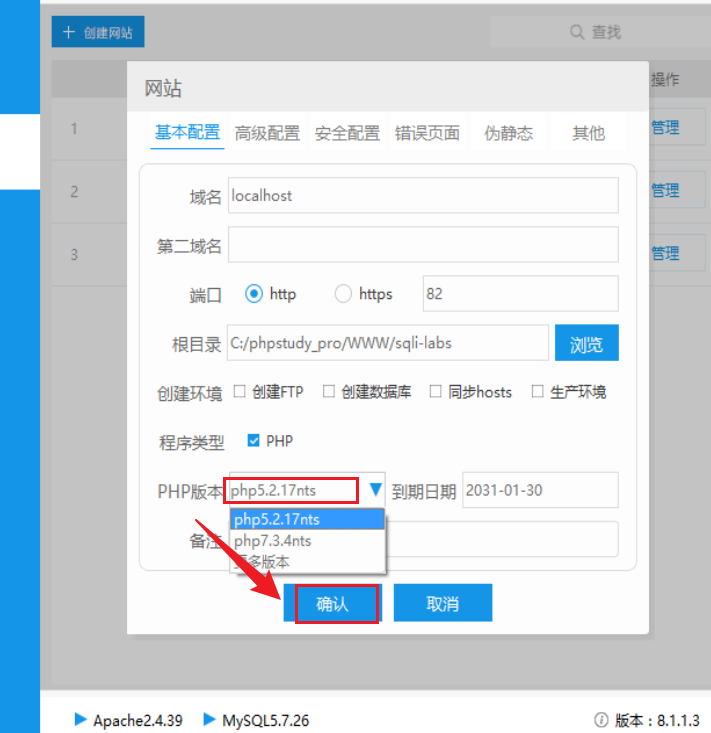Choose php5.2.17nts in the dropdown list
This screenshot has height=733, width=711.
pos(307,519)
